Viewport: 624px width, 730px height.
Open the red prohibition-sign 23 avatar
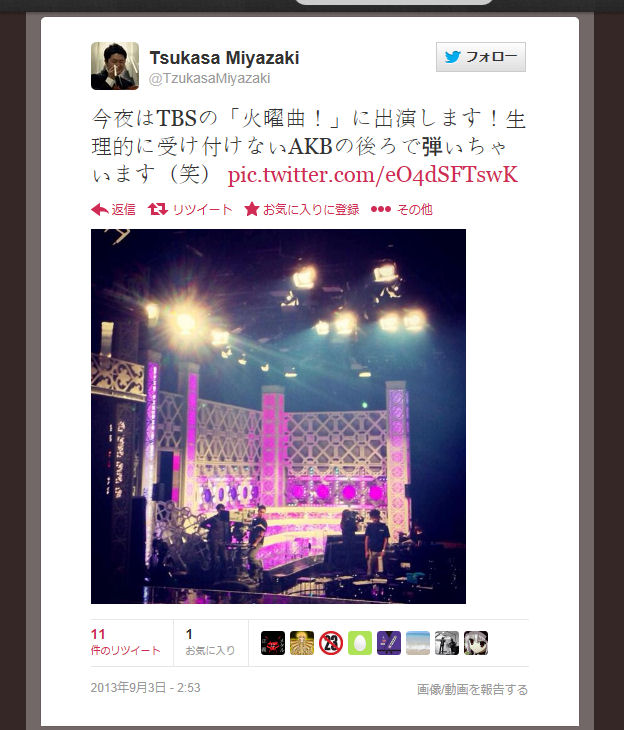(x=331, y=643)
